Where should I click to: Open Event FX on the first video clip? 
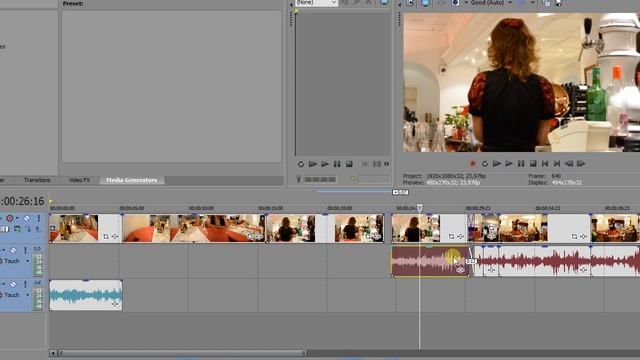[x=115, y=236]
